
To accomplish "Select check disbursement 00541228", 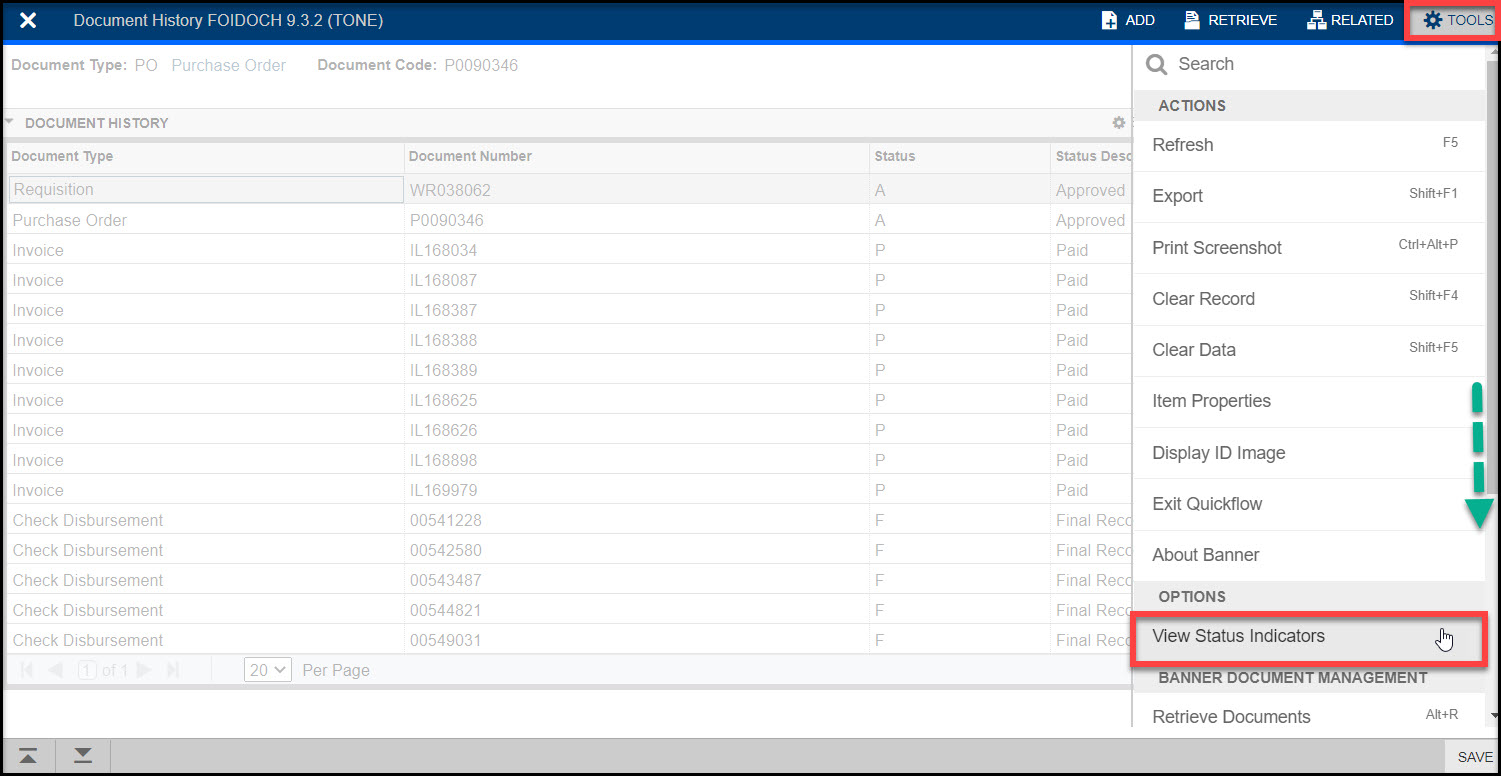I will pos(445,520).
